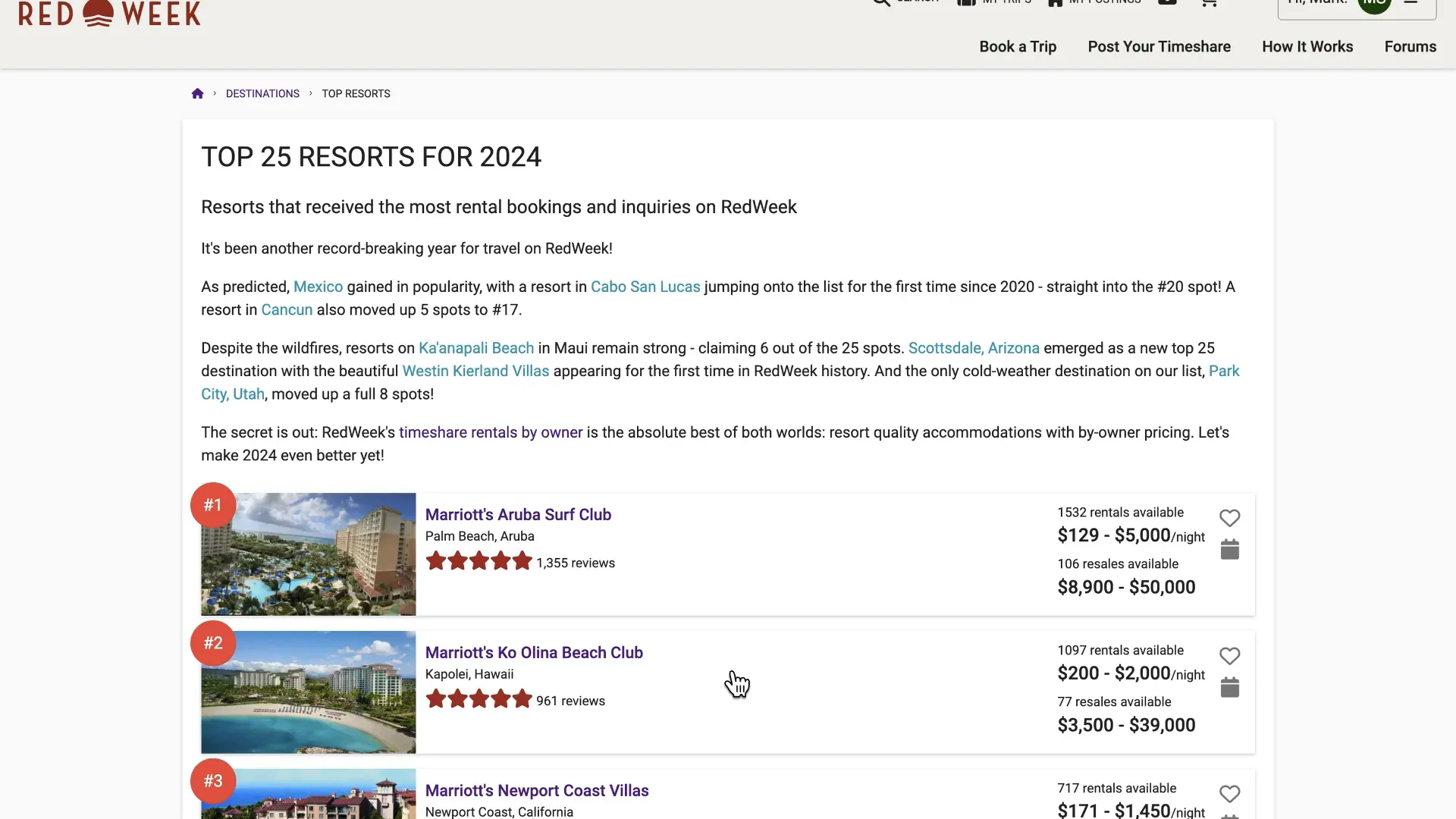The height and width of the screenshot is (819, 1456).
Task: Open the Scottsdale, Arizona link
Action: pyautogui.click(x=974, y=348)
